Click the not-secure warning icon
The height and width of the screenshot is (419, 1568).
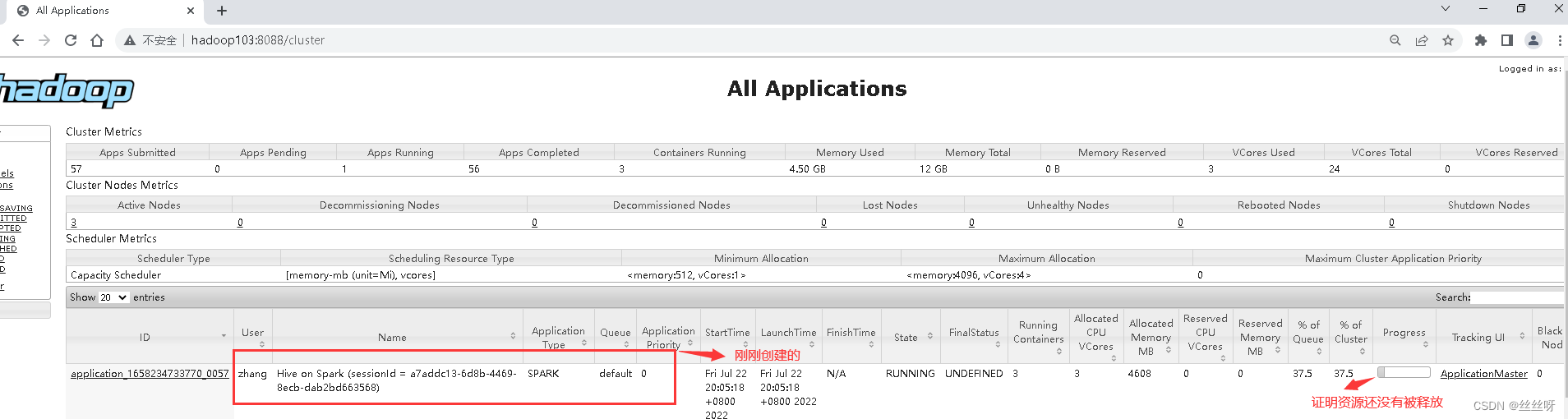click(130, 40)
